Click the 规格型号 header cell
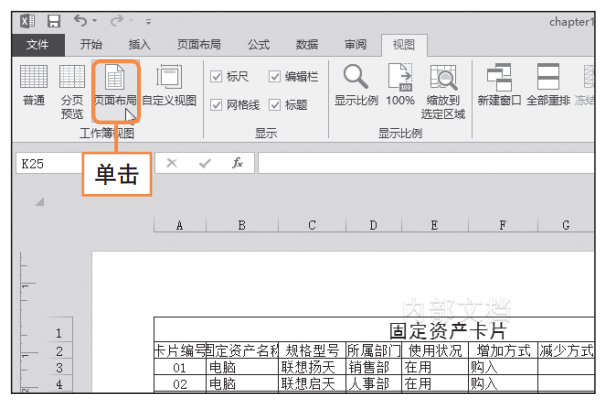This screenshot has width=608, height=407. (312, 351)
